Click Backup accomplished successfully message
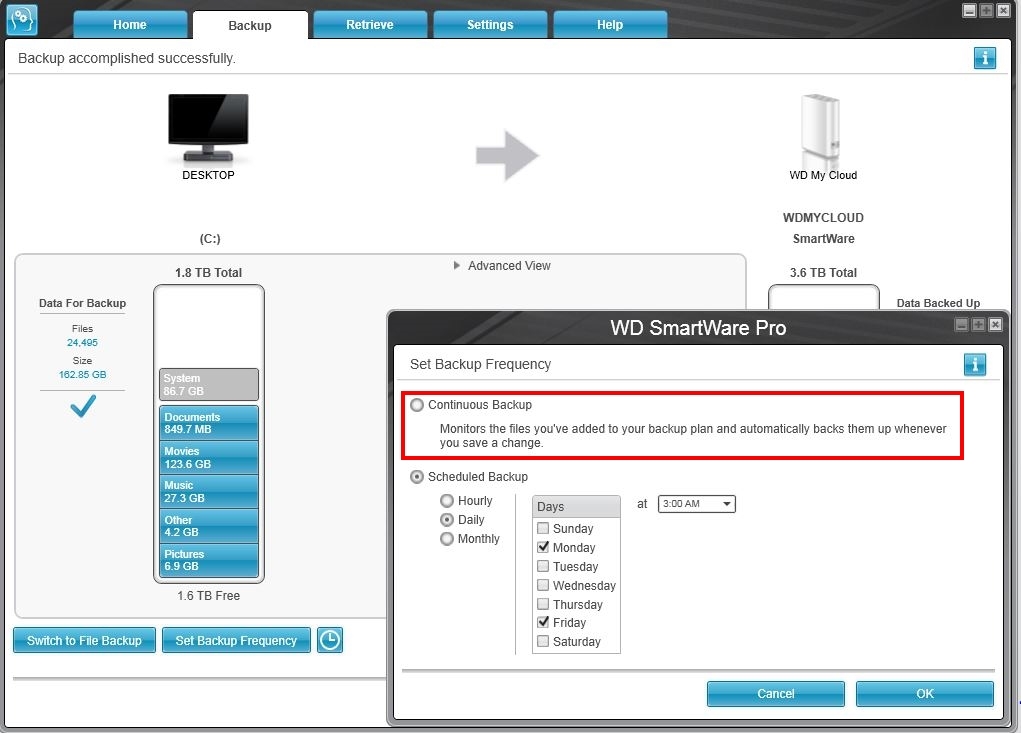The image size is (1021, 733). pos(126,58)
